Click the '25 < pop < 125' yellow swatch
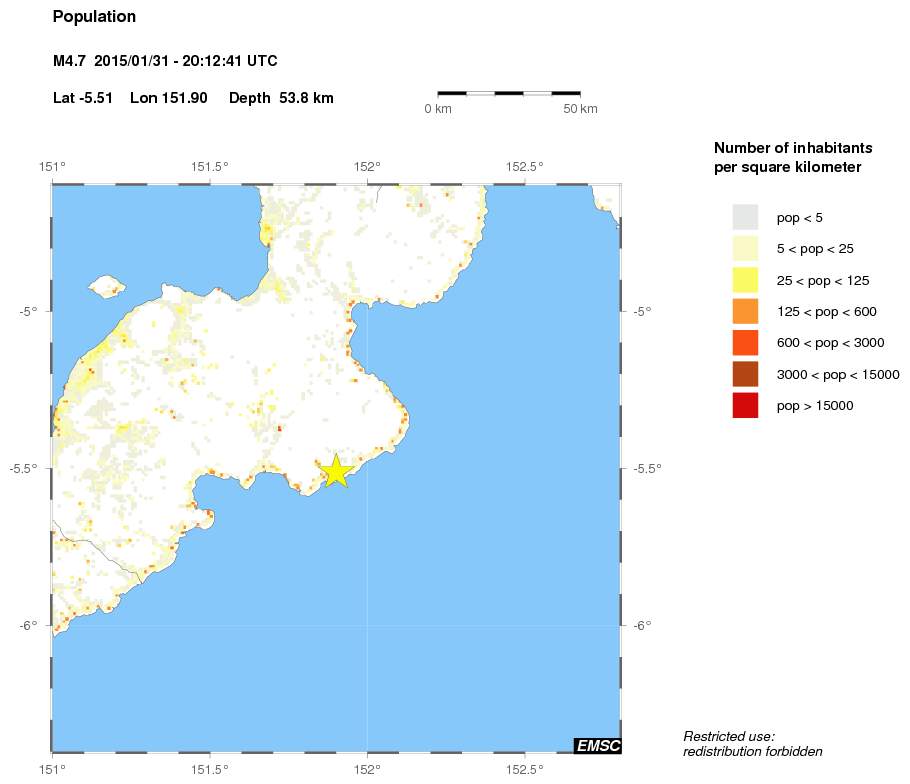Screen dimensions: 910x784 pos(745,280)
